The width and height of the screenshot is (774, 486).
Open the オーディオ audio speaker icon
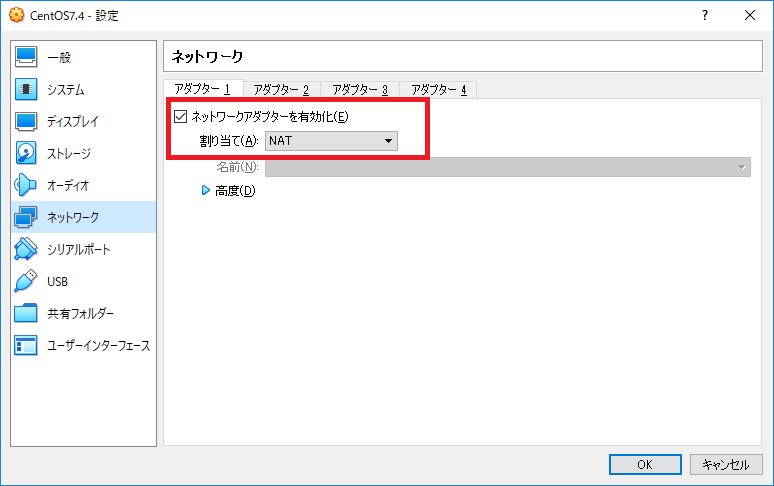[x=27, y=185]
